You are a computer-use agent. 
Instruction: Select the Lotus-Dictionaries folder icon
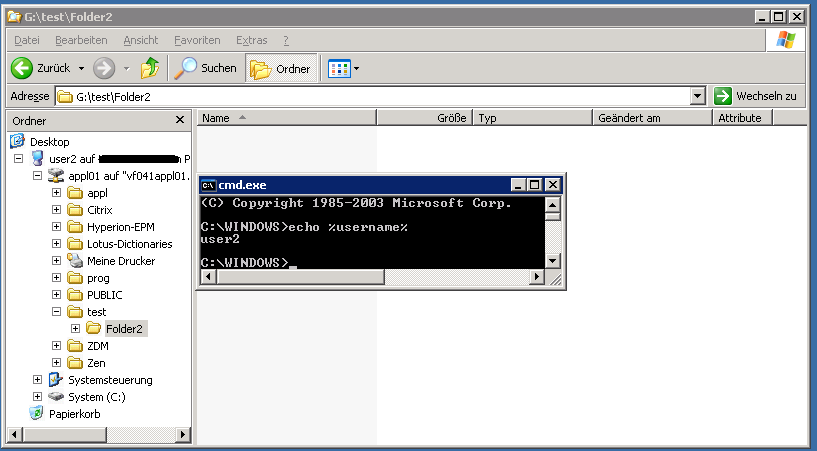pos(75,244)
